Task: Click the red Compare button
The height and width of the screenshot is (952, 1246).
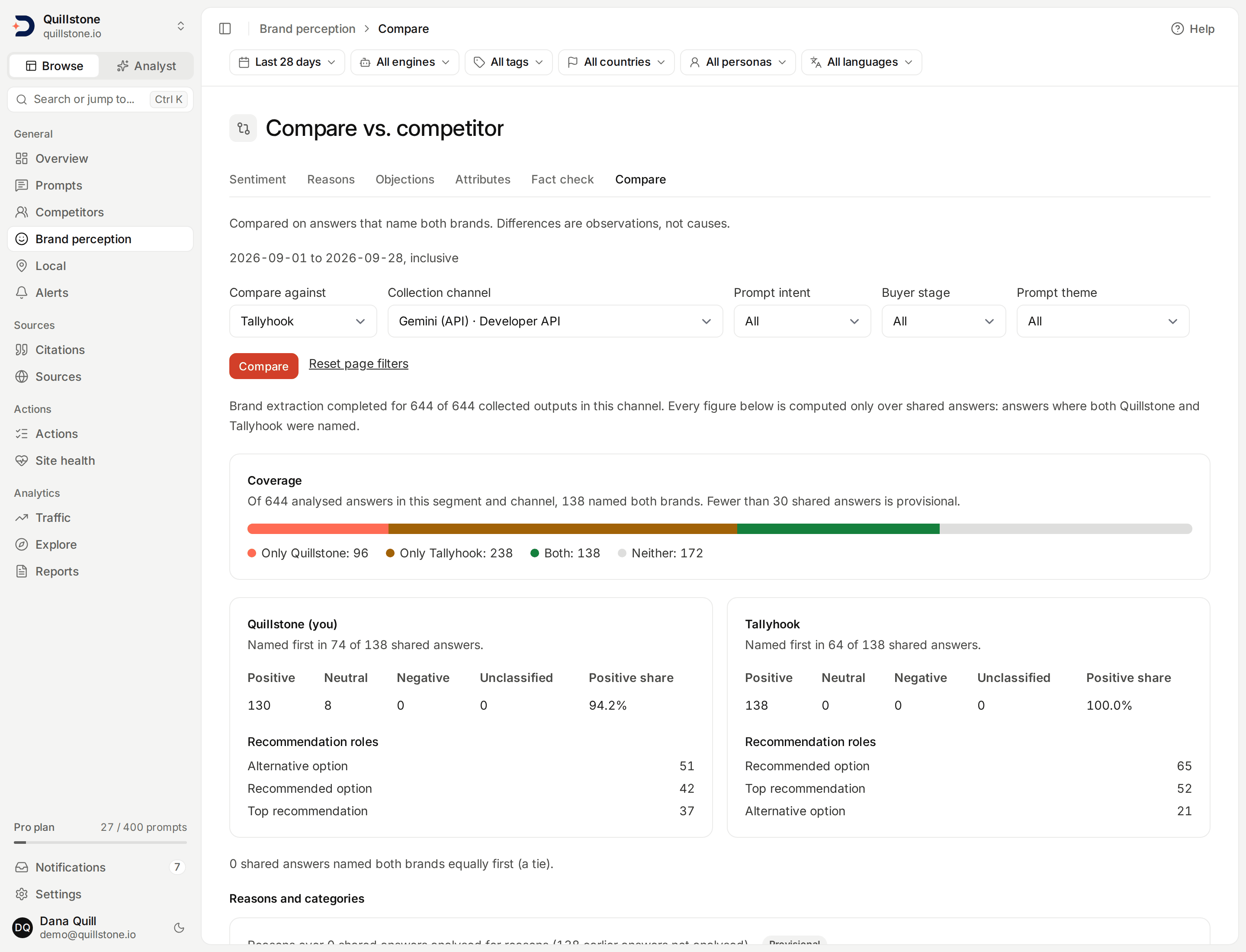Action: [x=263, y=366]
